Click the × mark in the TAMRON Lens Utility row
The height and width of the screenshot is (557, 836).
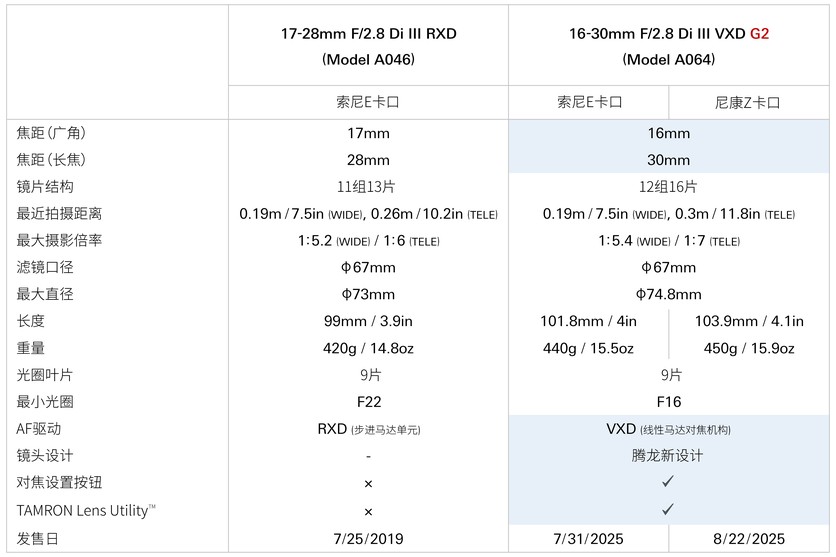pos(368,510)
